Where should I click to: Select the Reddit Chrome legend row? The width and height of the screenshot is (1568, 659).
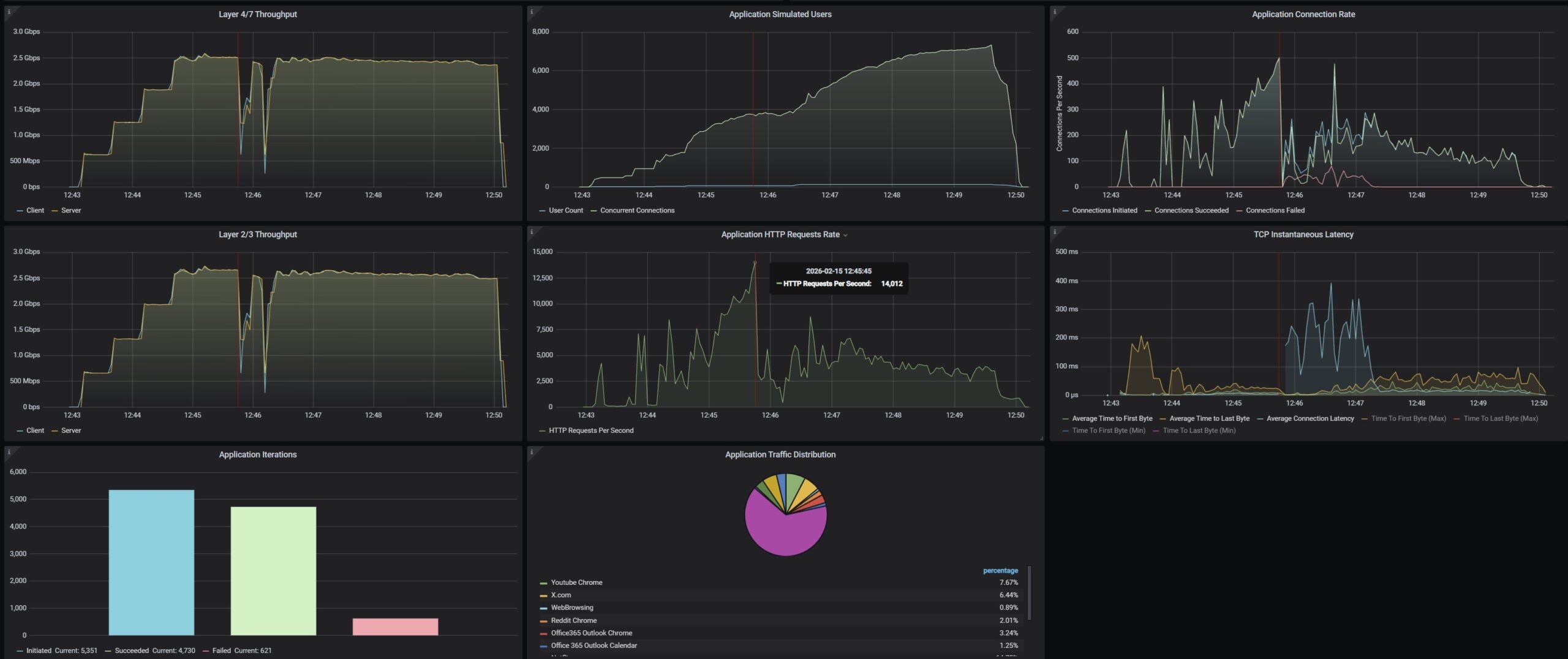coord(573,620)
